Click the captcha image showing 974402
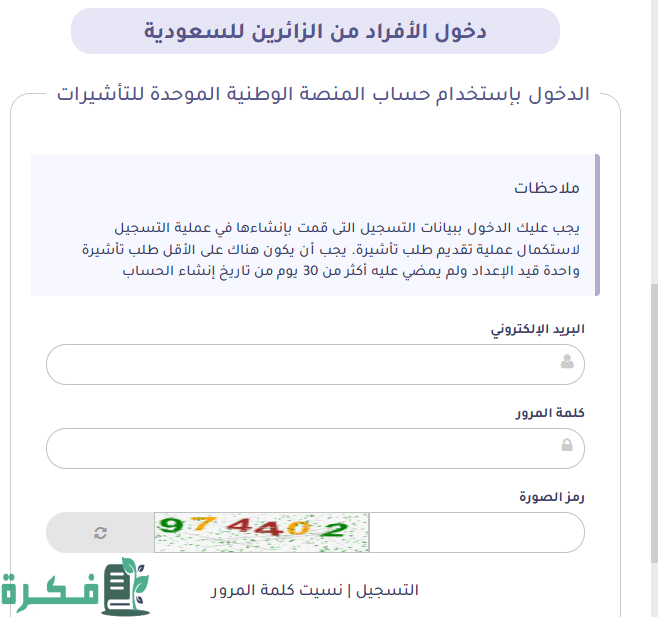The width and height of the screenshot is (658, 617). (262, 532)
